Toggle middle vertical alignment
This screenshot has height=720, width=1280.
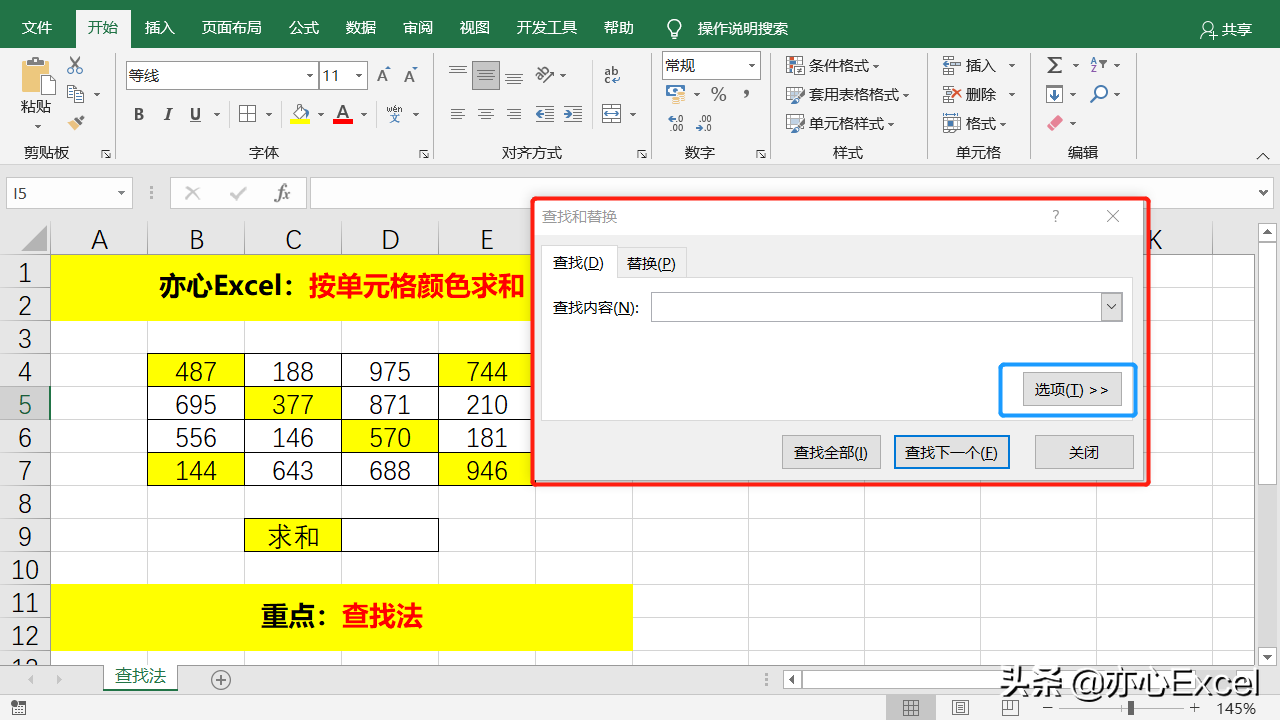(486, 75)
